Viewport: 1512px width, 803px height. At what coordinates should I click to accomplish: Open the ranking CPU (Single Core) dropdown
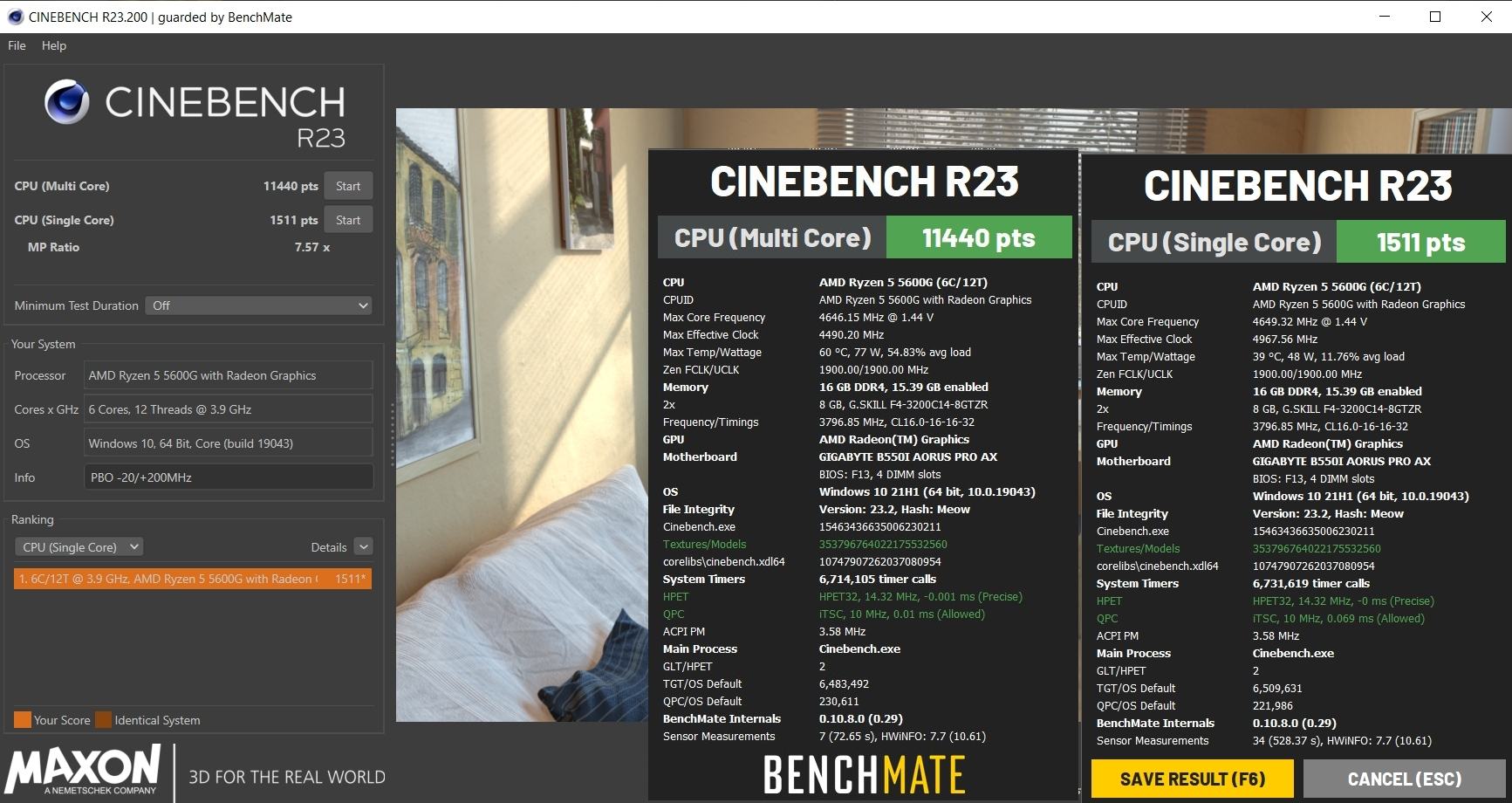79,547
